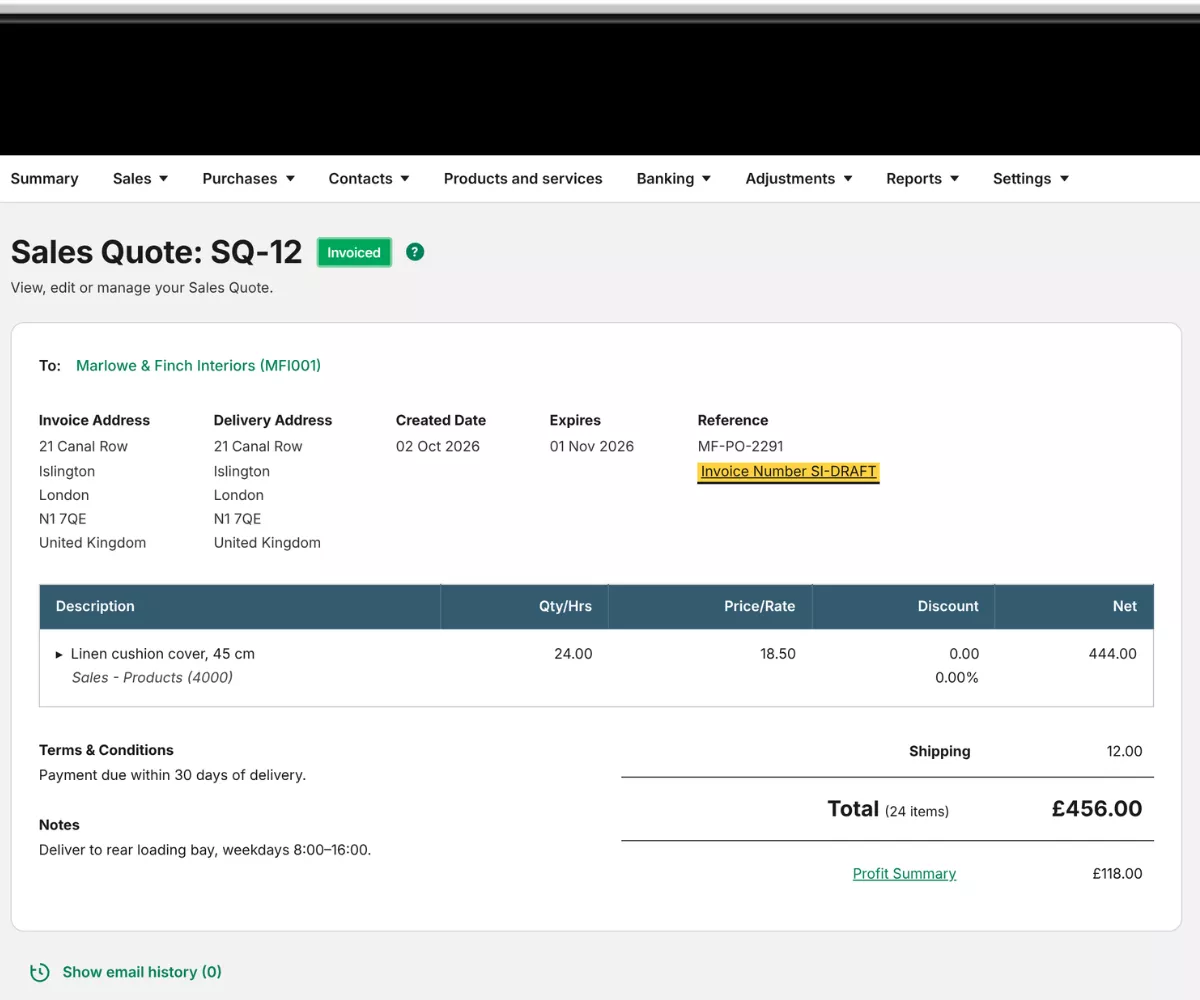Click the expiry date 01 Nov 2026
This screenshot has height=1000, width=1200.
coord(592,447)
